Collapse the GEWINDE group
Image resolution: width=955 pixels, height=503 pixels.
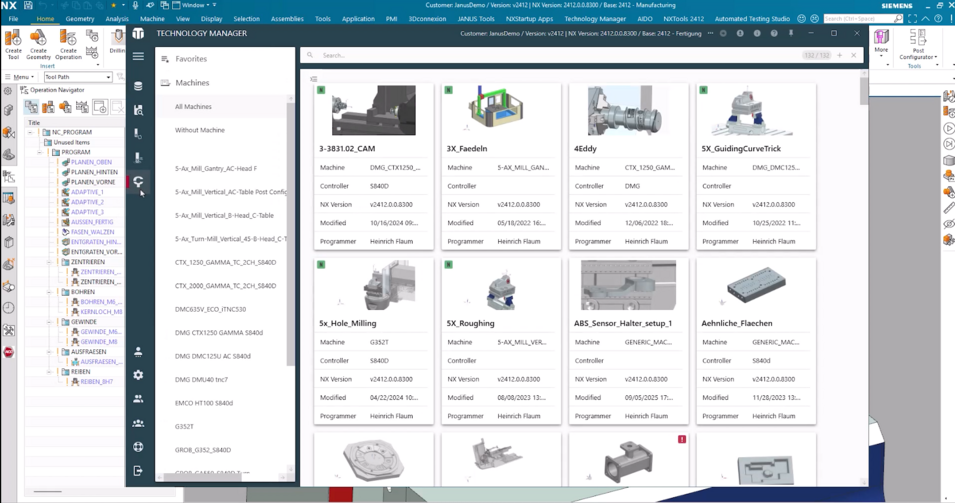coord(49,322)
